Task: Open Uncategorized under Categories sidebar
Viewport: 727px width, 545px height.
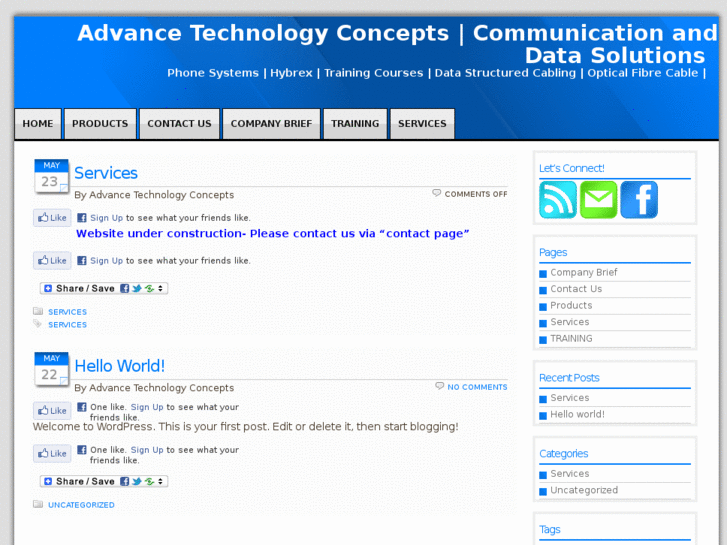Action: [x=584, y=490]
